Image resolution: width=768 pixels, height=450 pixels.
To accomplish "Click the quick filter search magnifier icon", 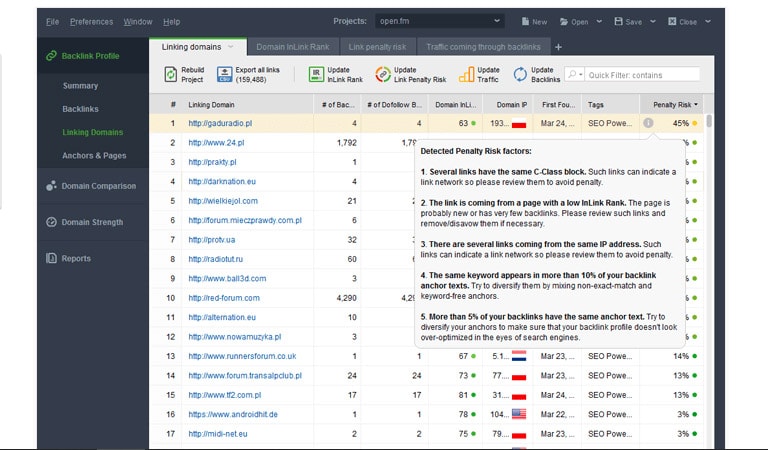I will 574,74.
